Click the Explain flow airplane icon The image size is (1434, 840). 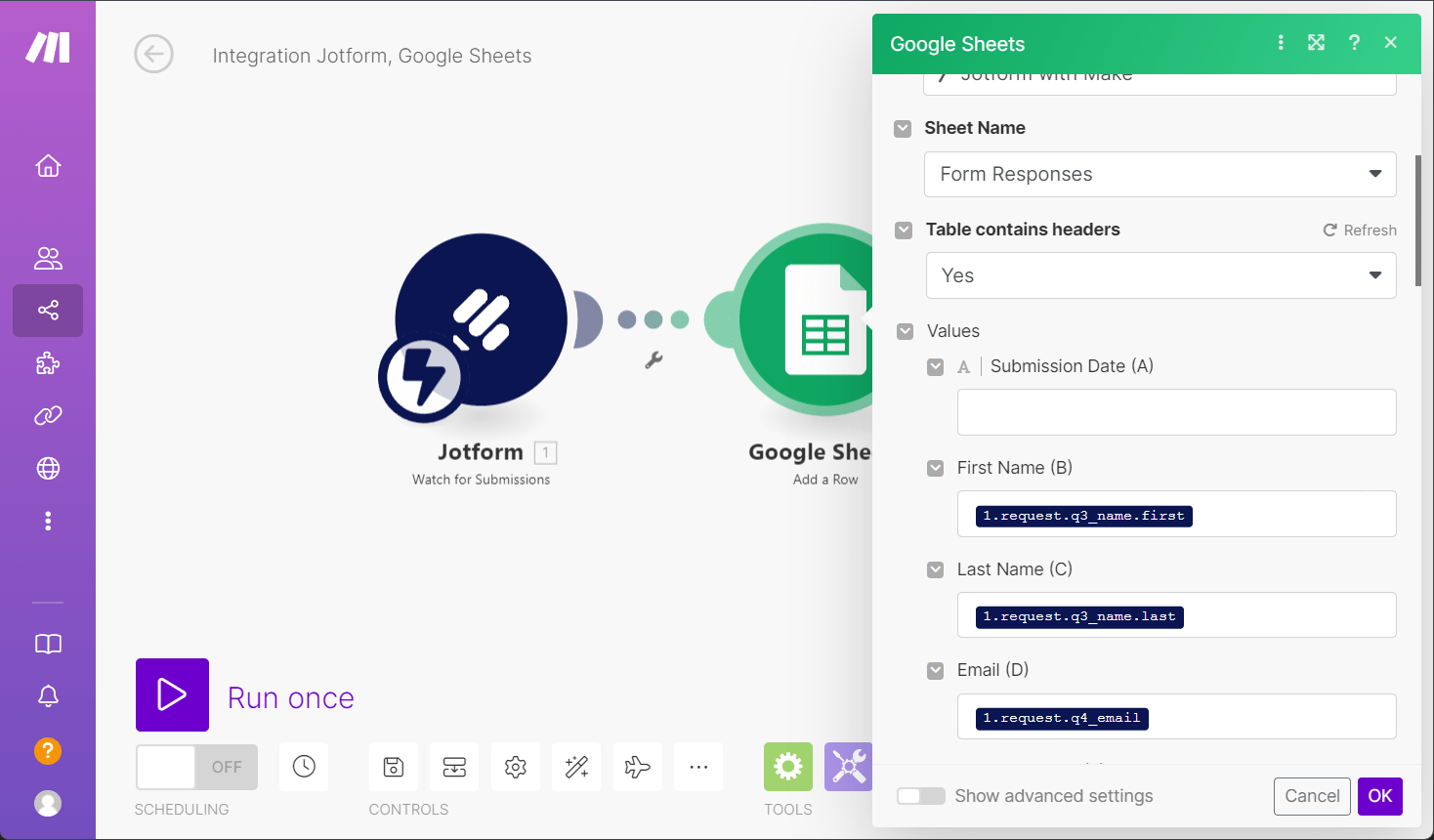[x=638, y=767]
